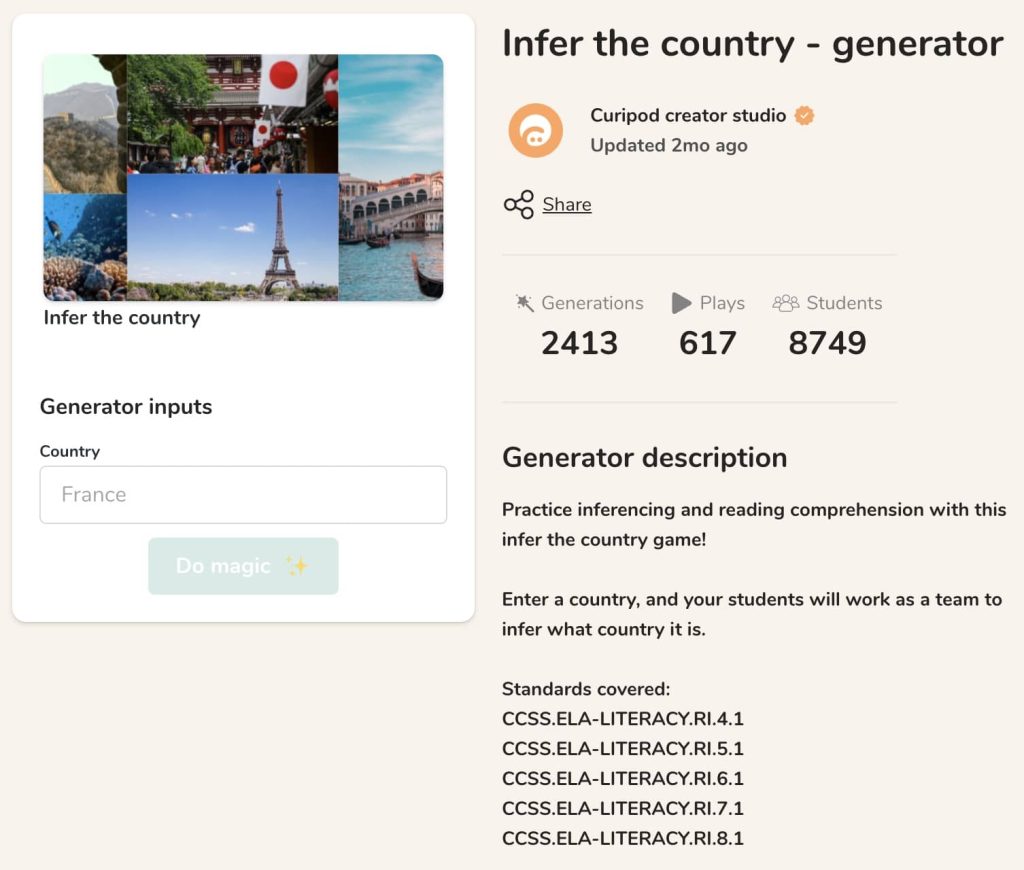This screenshot has height=870, width=1024.
Task: Click the Students count 8749
Action: tap(827, 343)
